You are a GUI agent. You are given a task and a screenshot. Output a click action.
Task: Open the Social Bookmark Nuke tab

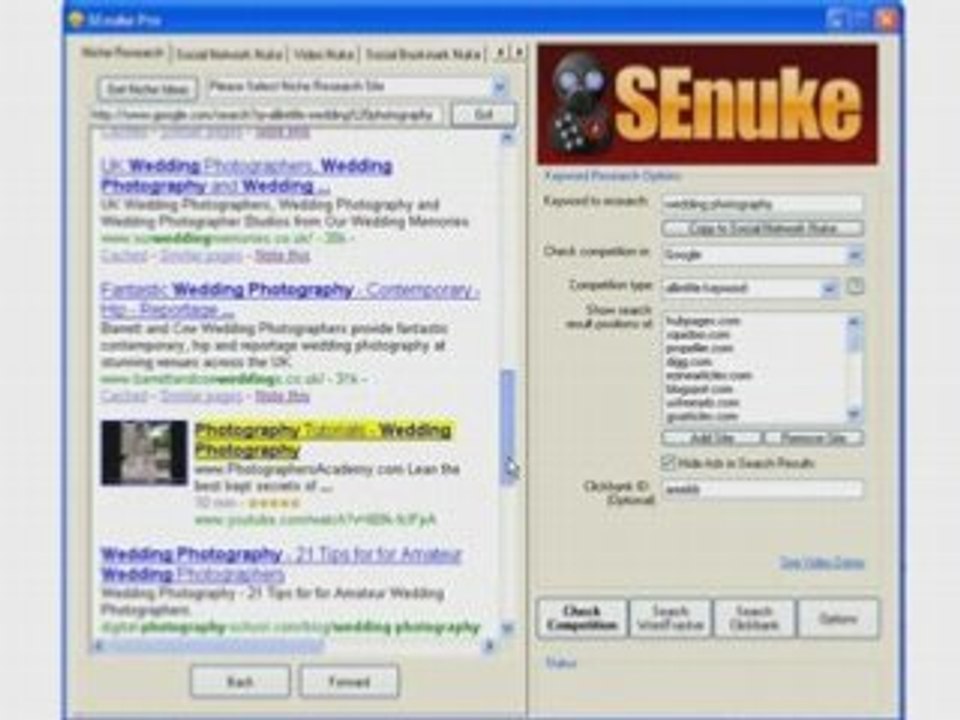[x=422, y=54]
